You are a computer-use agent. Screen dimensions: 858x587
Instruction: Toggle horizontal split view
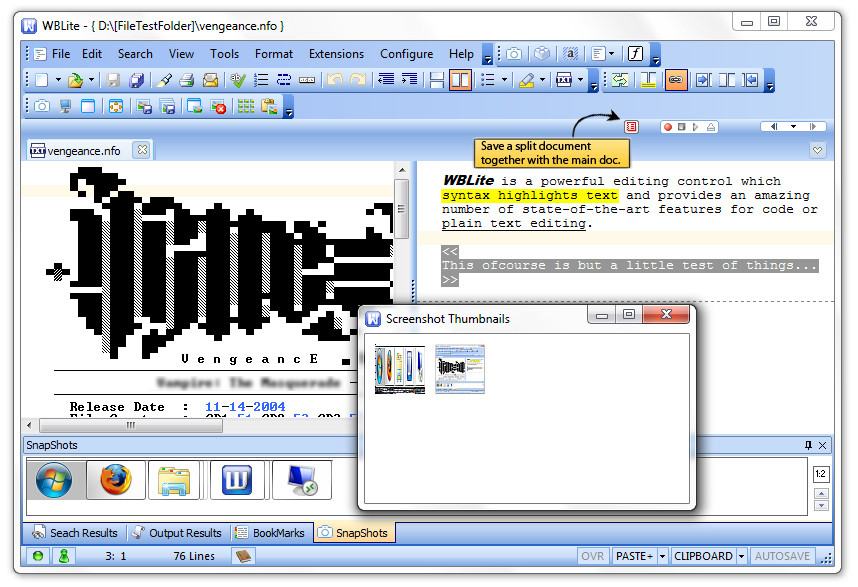pos(437,80)
